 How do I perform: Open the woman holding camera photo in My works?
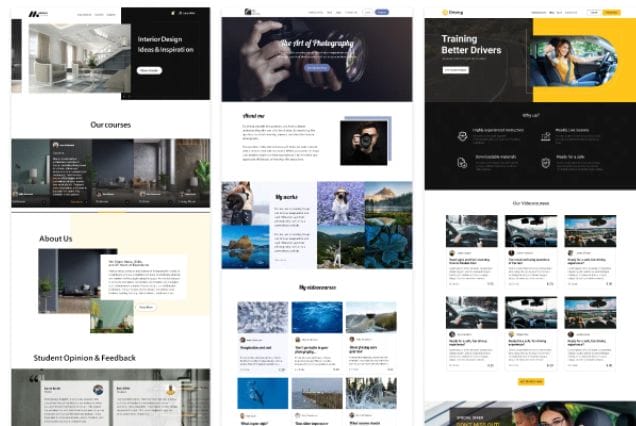(245, 203)
